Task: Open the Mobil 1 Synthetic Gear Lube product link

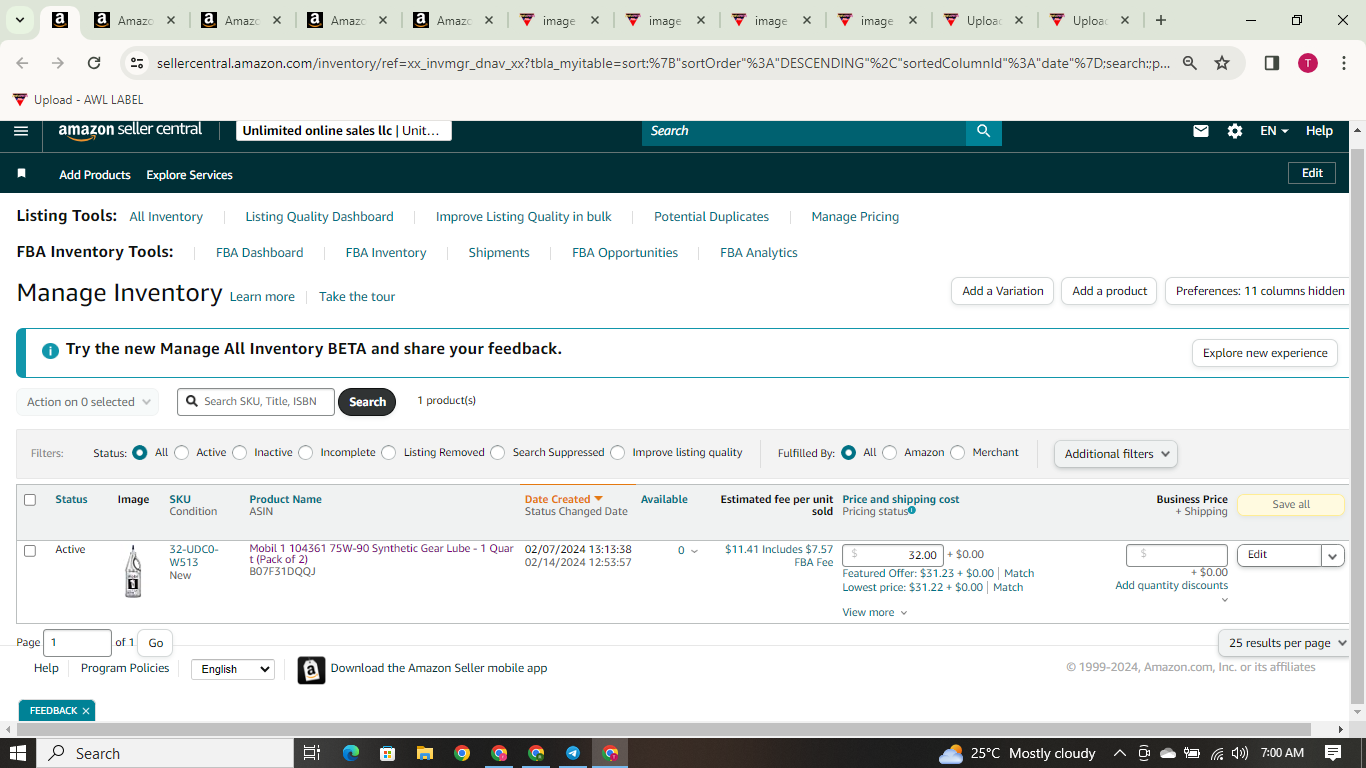Action: click(x=381, y=554)
